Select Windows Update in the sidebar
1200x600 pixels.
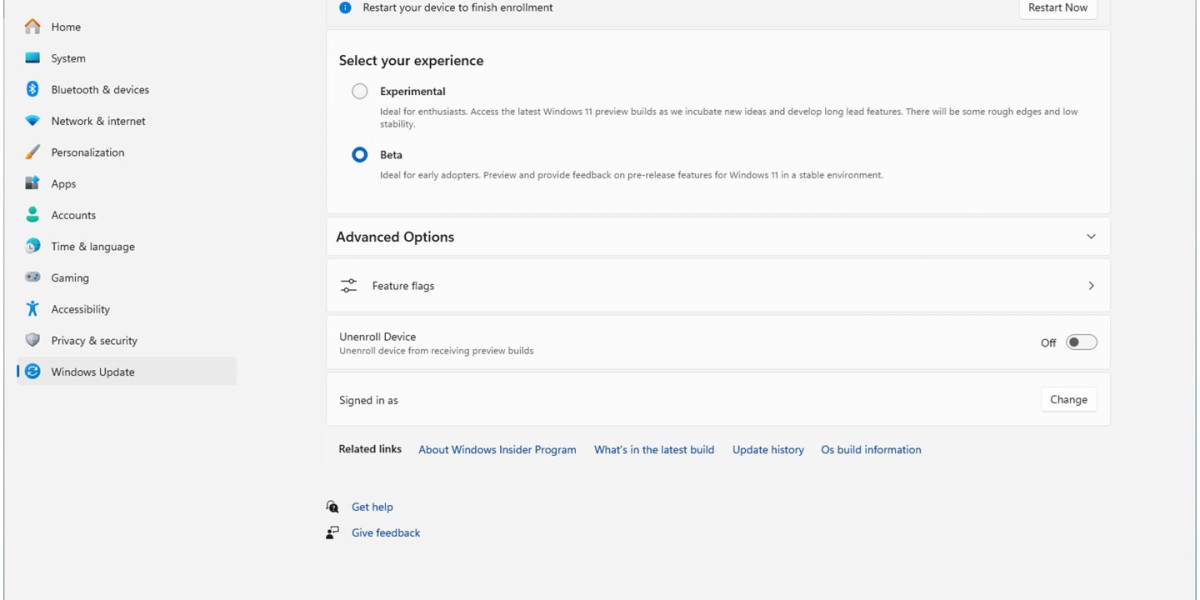point(127,372)
